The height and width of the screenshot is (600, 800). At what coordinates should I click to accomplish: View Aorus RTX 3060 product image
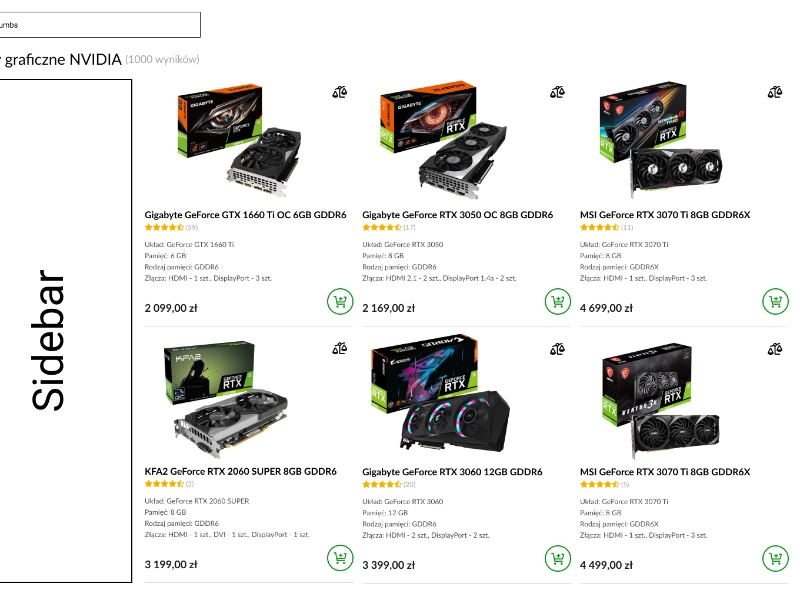(x=441, y=393)
